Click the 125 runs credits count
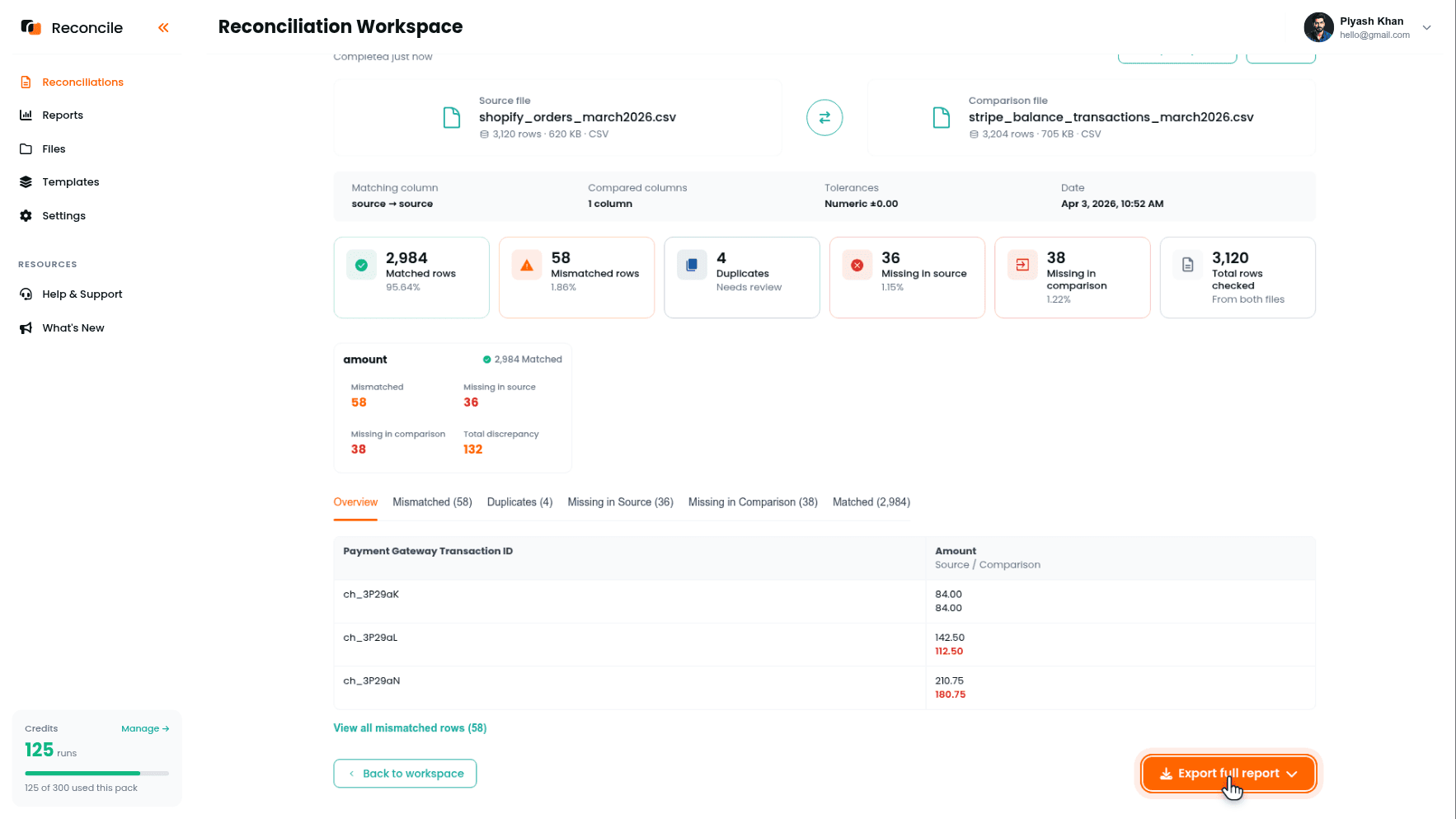The height and width of the screenshot is (819, 1456). pos(50,750)
